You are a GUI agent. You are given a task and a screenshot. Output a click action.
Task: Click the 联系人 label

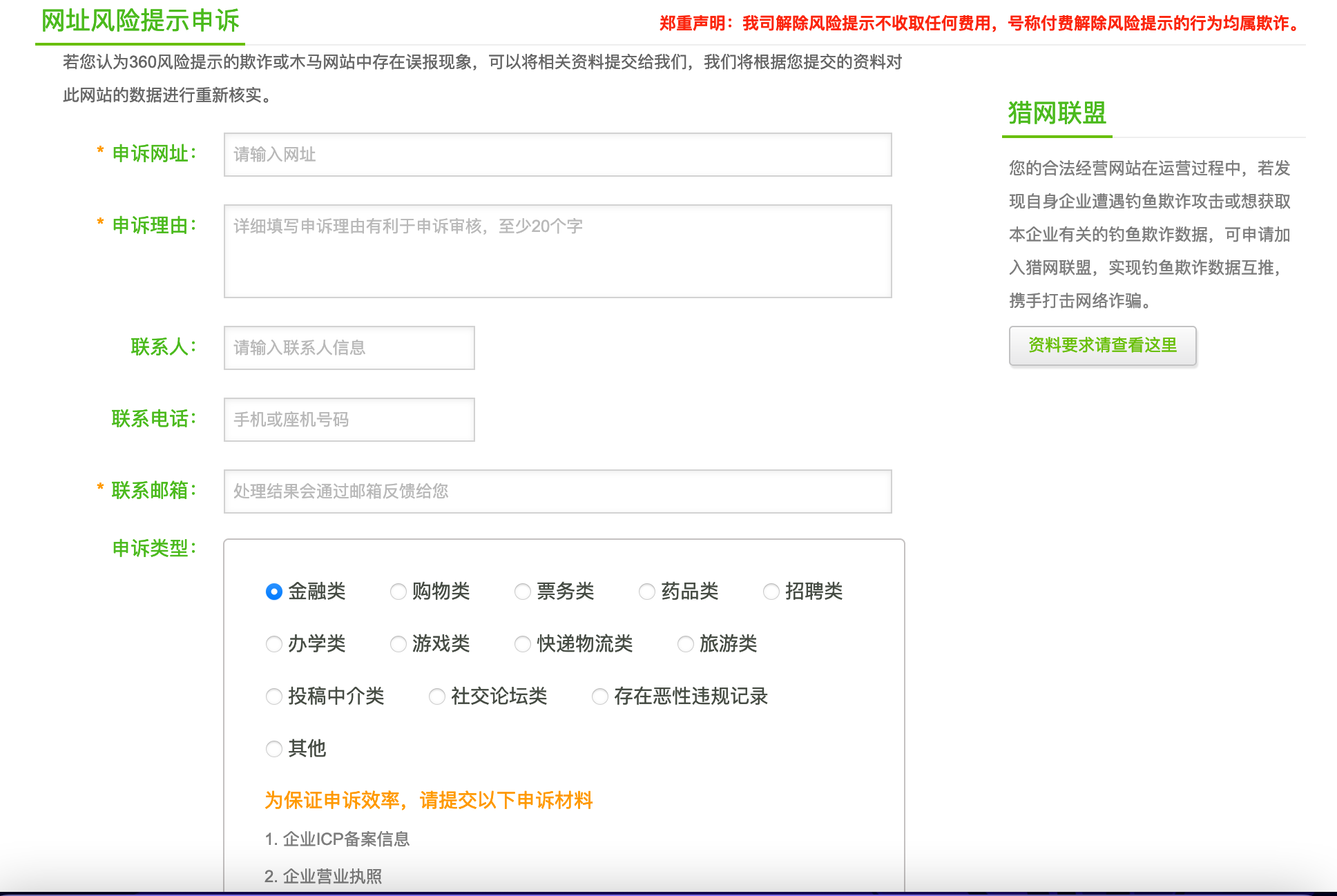tap(164, 347)
